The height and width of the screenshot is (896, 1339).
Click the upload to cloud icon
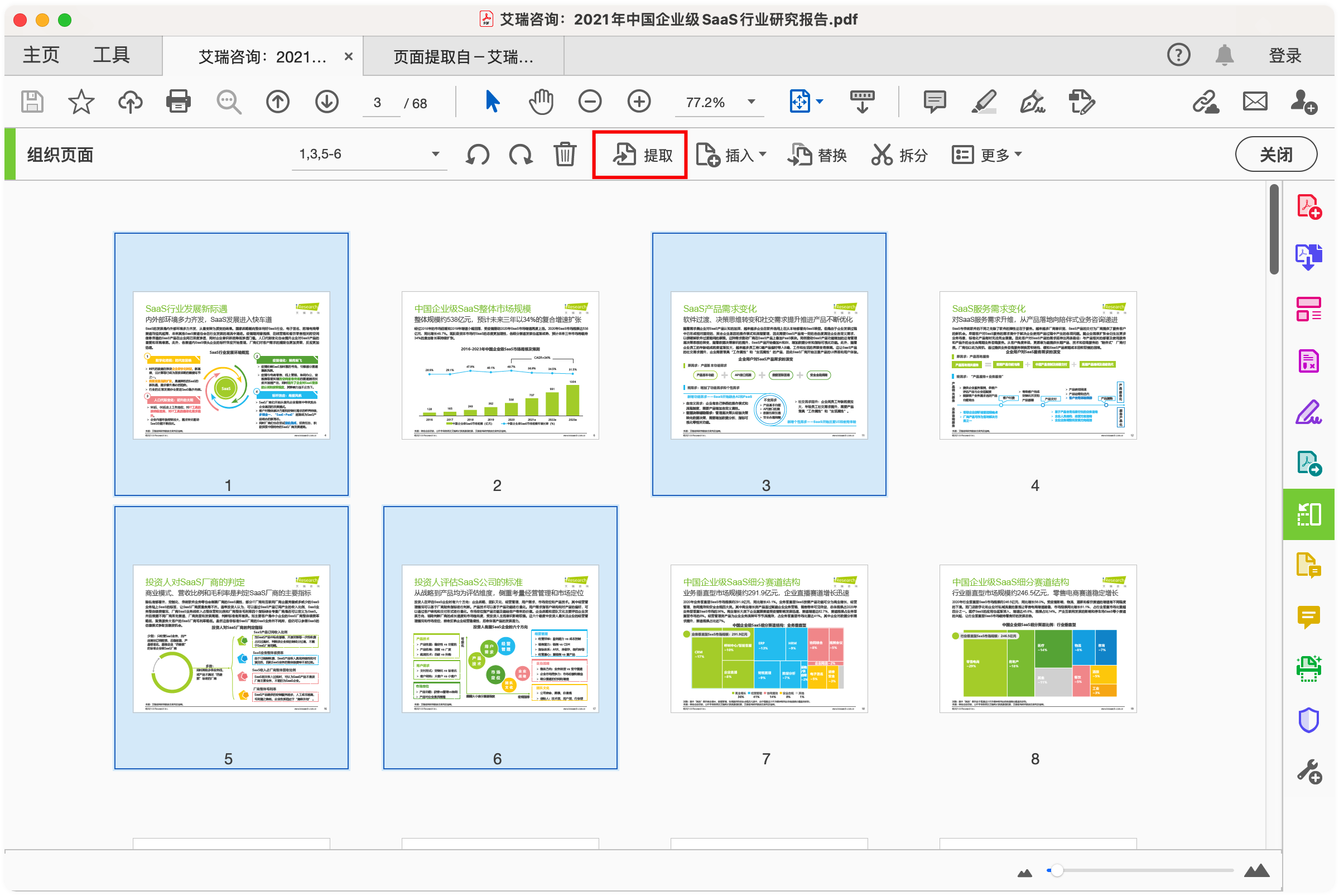click(x=130, y=102)
